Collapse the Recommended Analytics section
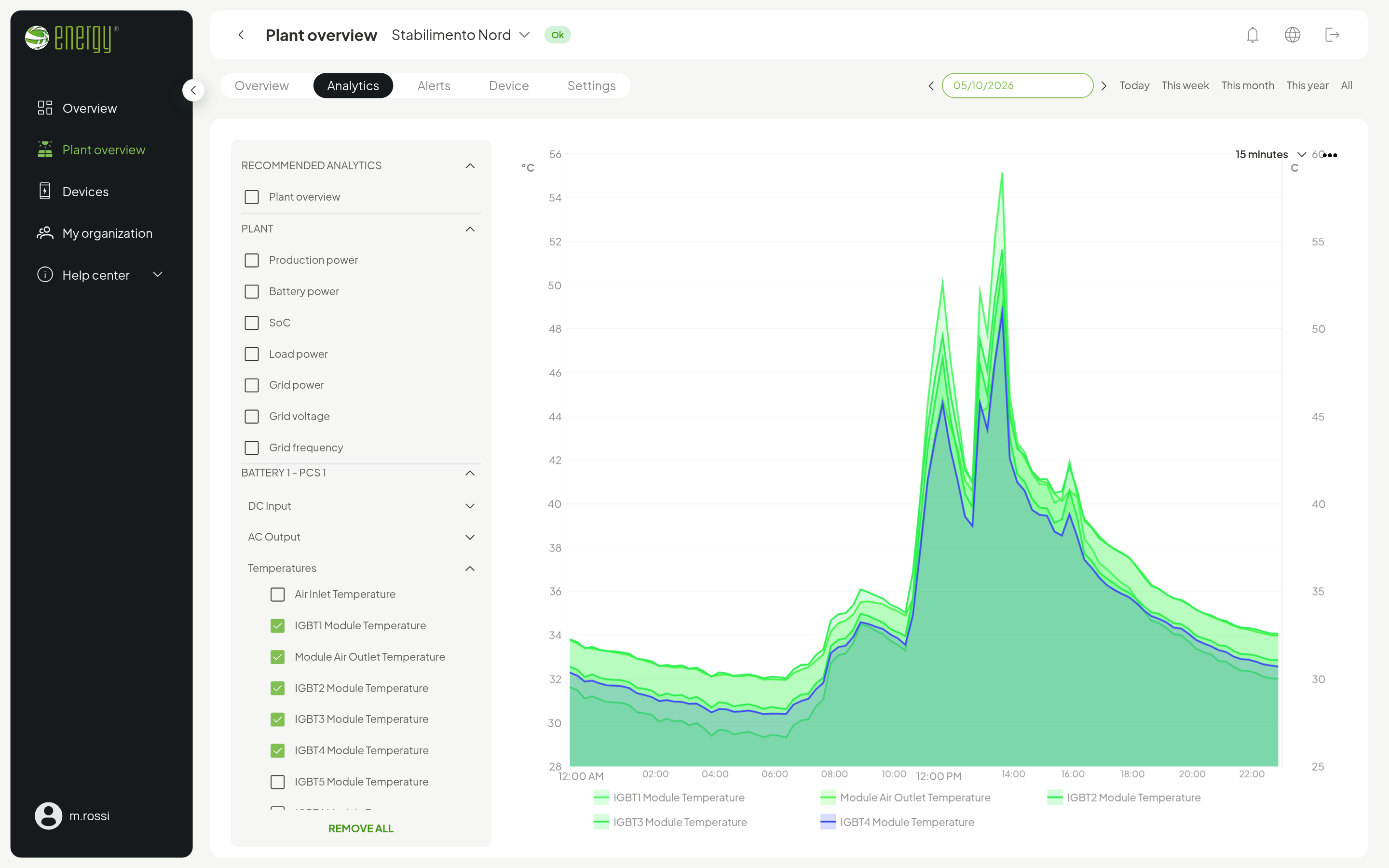This screenshot has height=868, width=1389. click(x=470, y=166)
